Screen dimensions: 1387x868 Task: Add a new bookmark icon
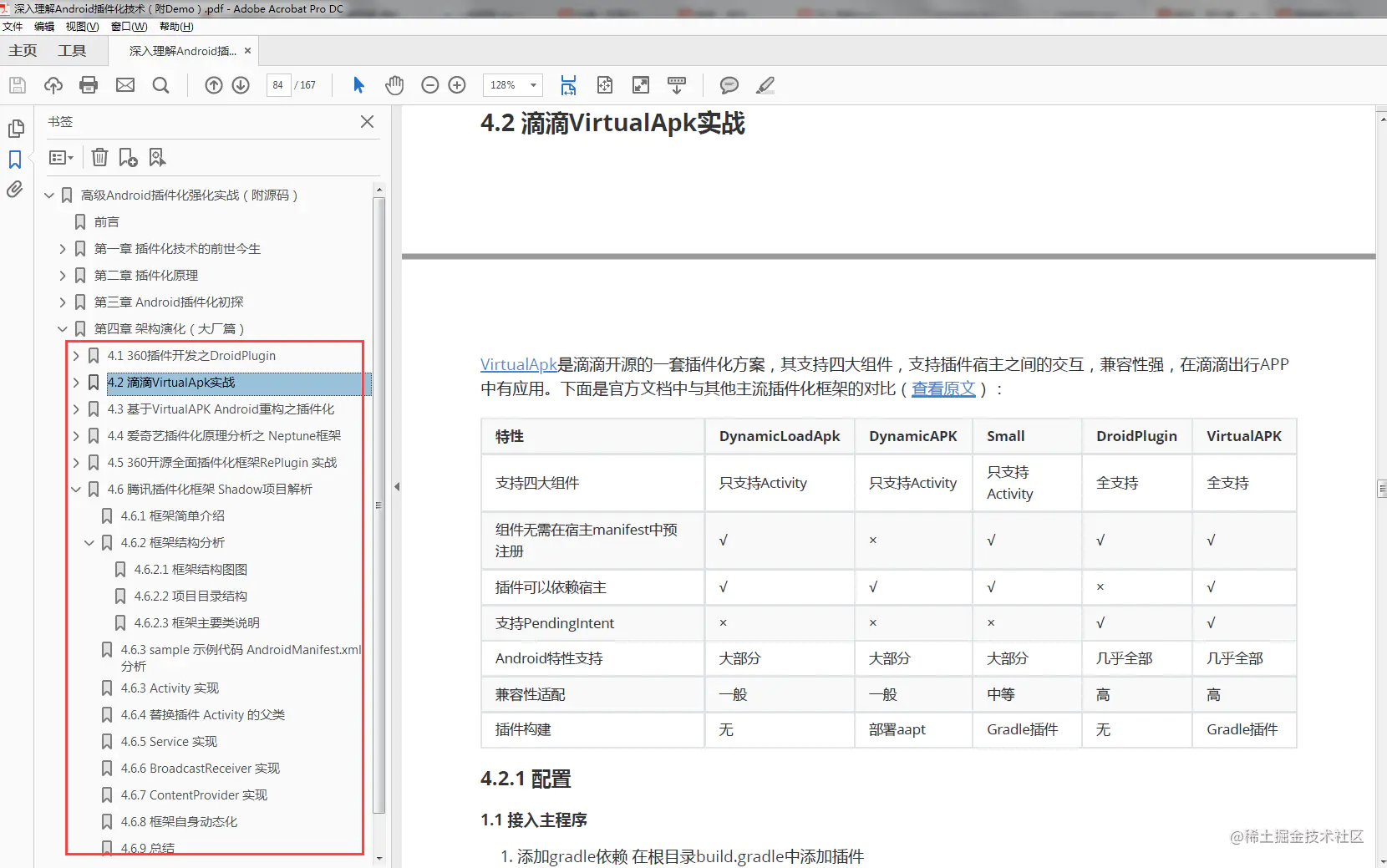click(x=128, y=157)
